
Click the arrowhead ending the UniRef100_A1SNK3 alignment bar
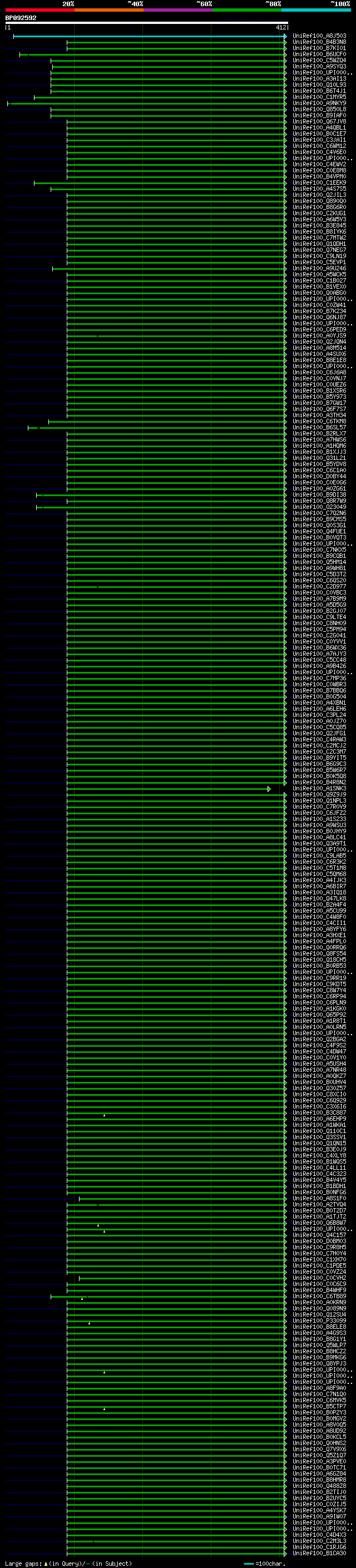(269, 789)
